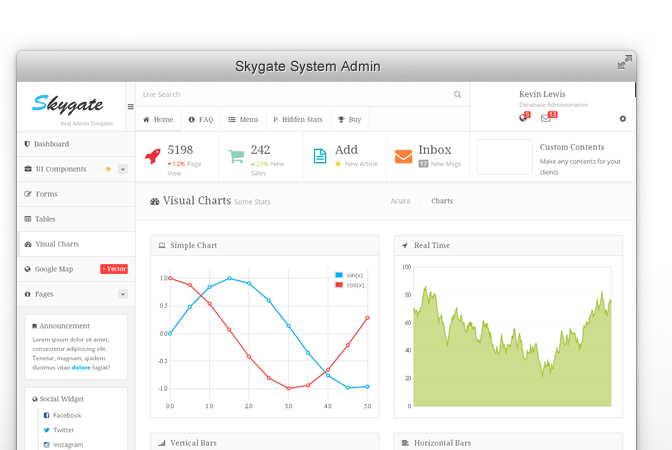Click the search magnifier icon
Screen dimensions: 672x450
click(457, 94)
